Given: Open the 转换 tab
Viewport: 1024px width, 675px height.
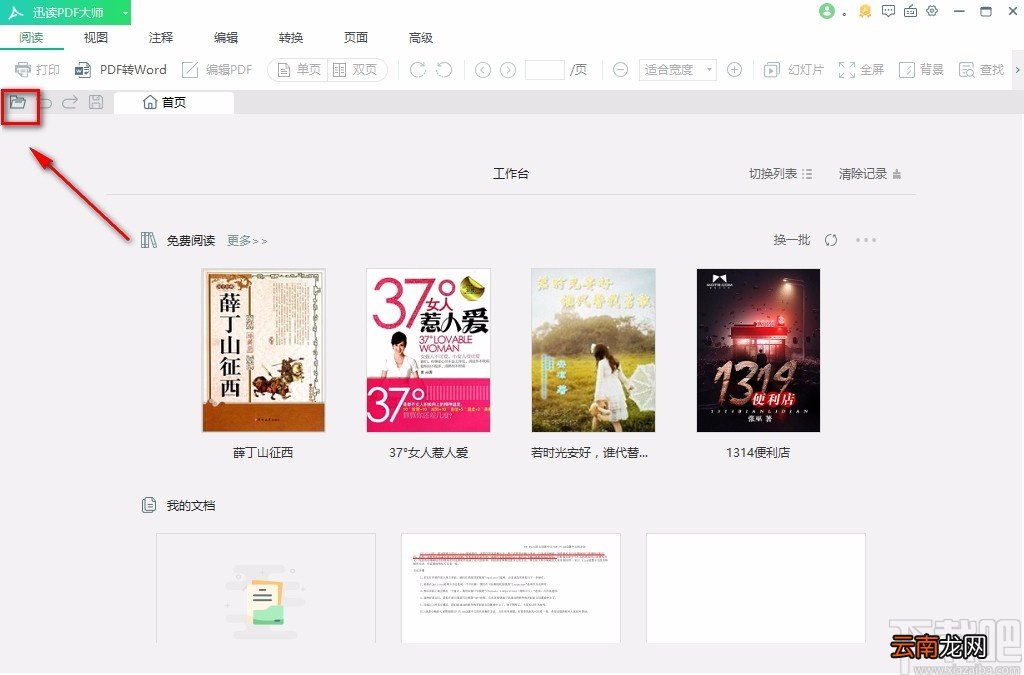Looking at the screenshot, I should [291, 37].
